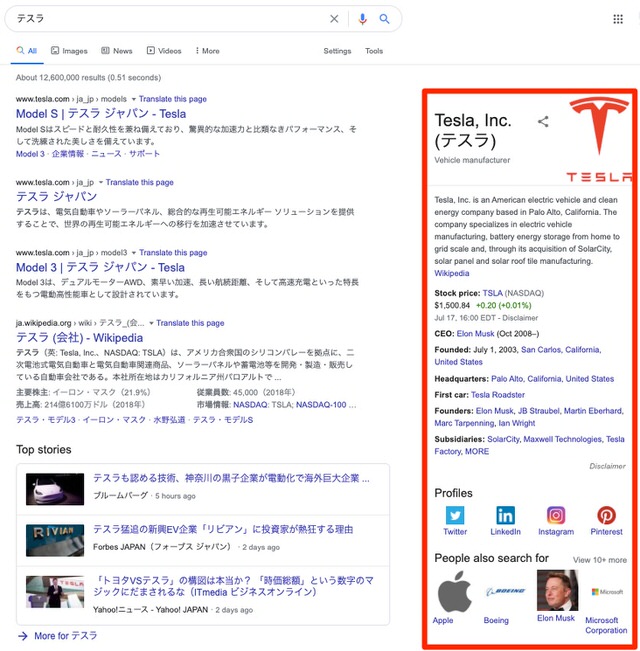The height and width of the screenshot is (651, 640).
Task: Show MORE subsidiaries
Action: pyautogui.click(x=476, y=451)
